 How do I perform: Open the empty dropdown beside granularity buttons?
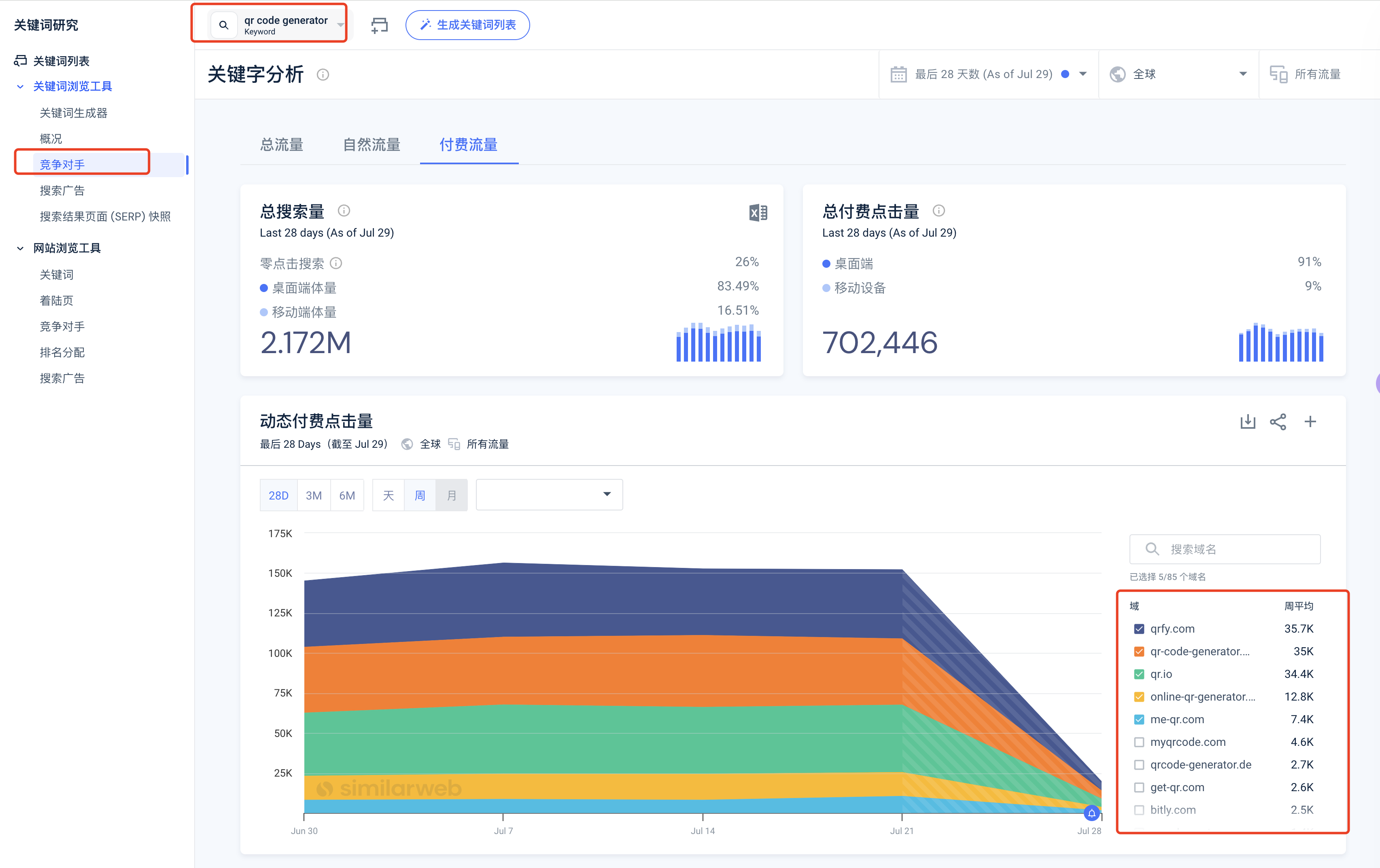click(x=549, y=494)
